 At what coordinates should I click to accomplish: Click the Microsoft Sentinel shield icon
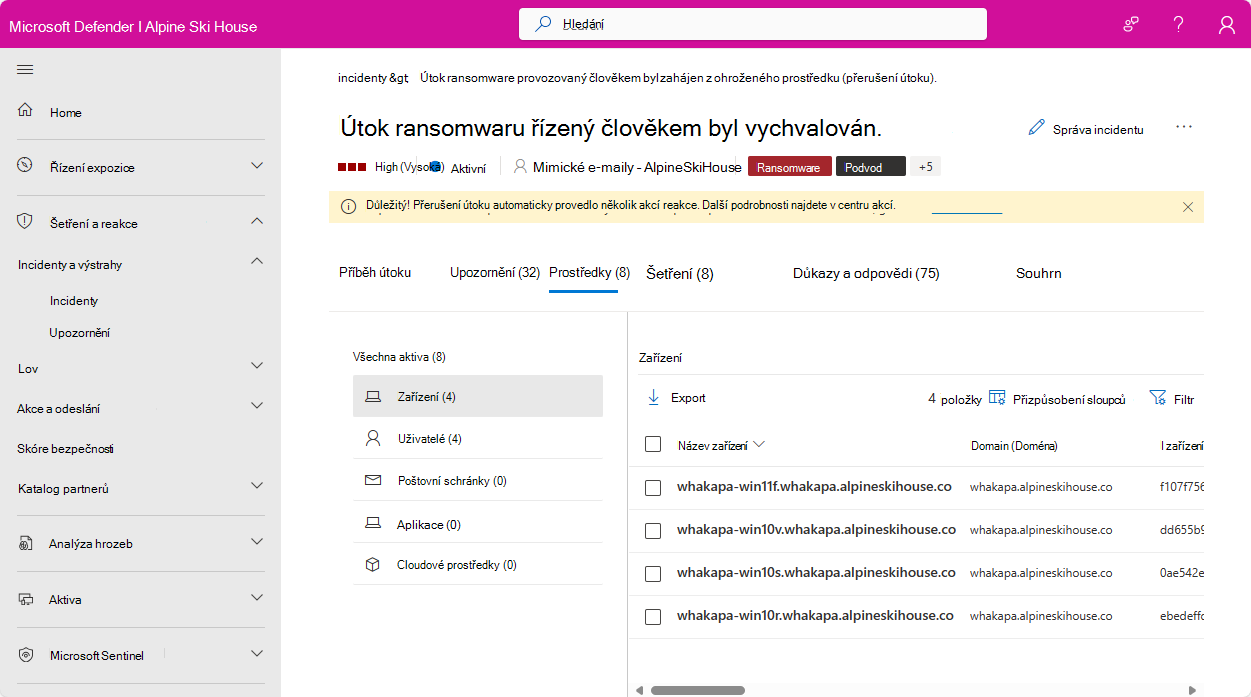coord(27,655)
